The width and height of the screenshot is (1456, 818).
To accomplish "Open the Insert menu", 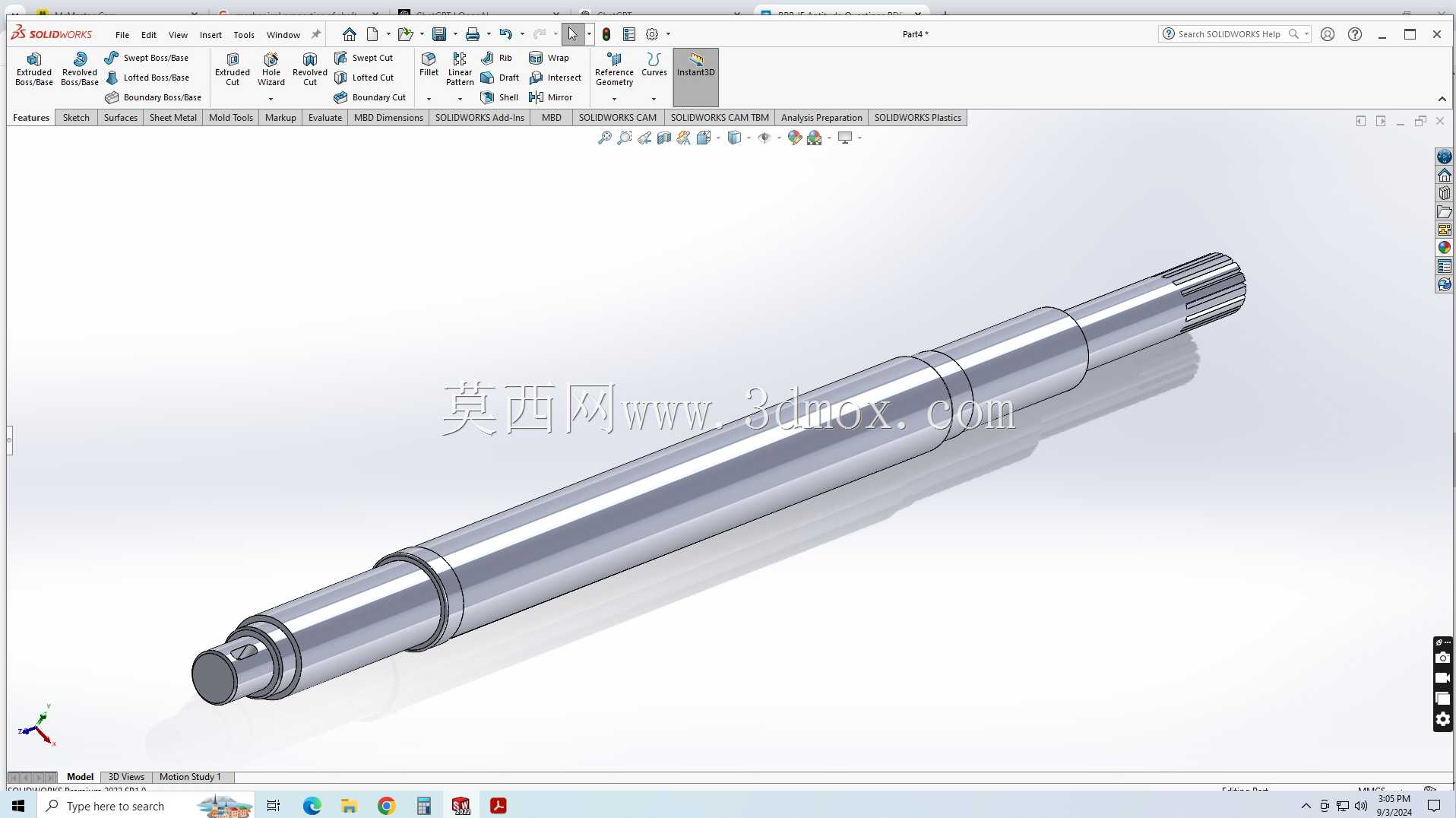I will pyautogui.click(x=210, y=35).
